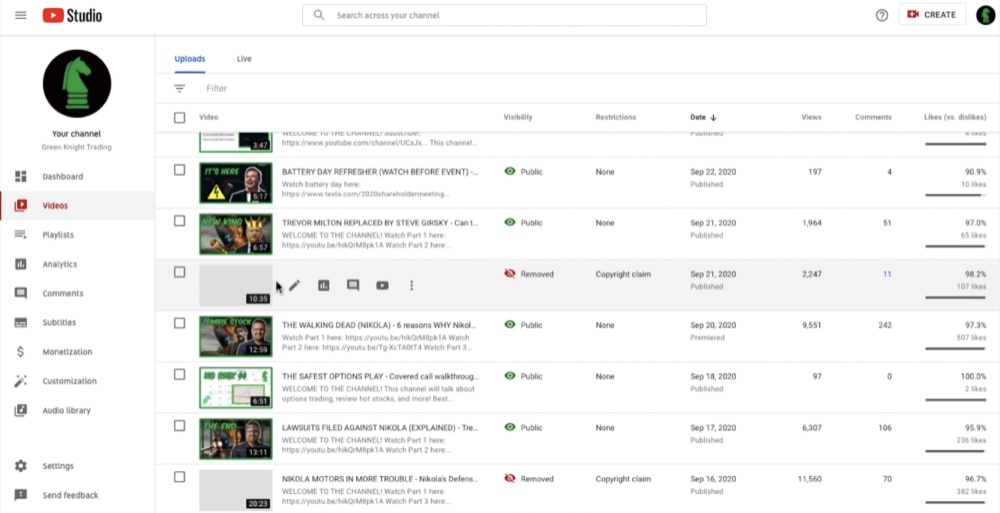1000x513 pixels.
Task: Open the BATTERY DAY REFRESHER thumbnail
Action: click(x=236, y=183)
